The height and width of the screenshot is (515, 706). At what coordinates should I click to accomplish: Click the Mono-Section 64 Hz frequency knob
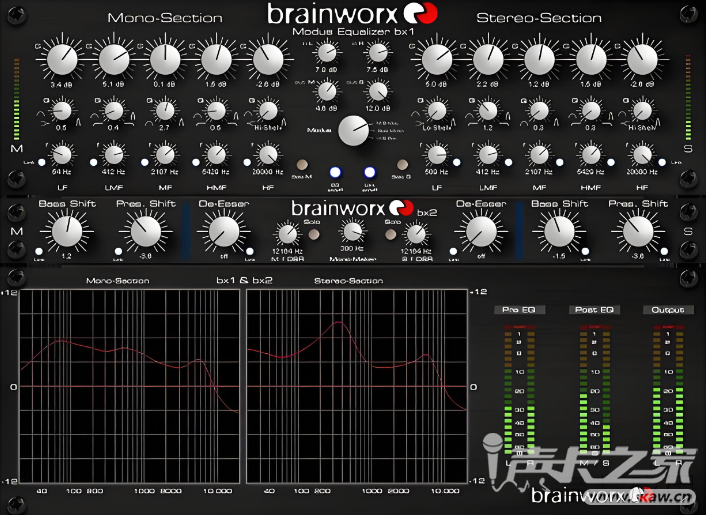(62, 155)
